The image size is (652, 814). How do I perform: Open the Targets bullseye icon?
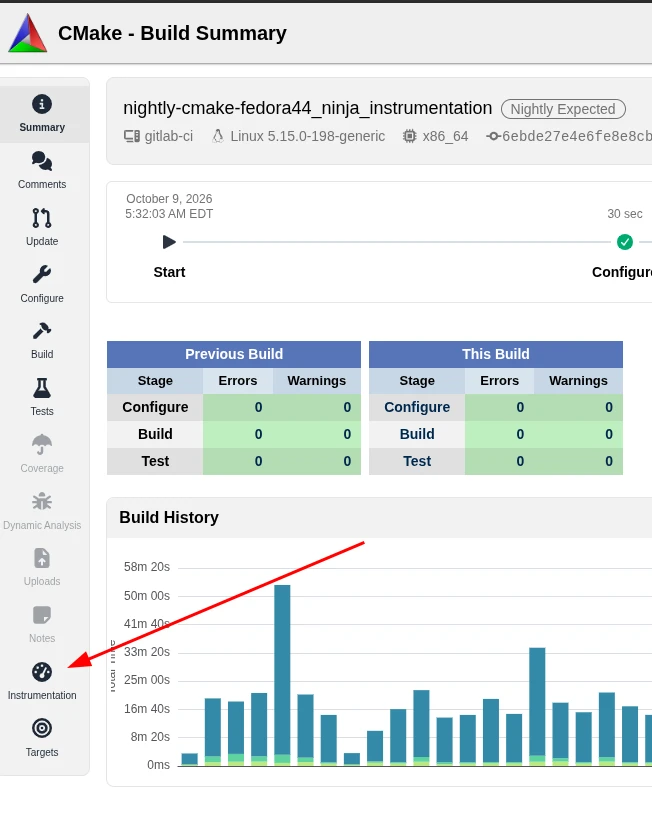42,728
